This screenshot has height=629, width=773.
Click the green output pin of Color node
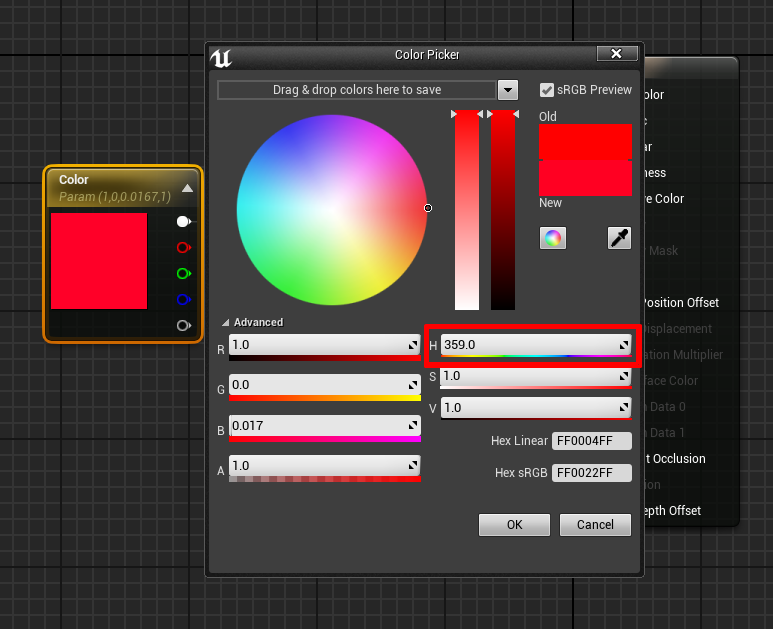tap(183, 274)
